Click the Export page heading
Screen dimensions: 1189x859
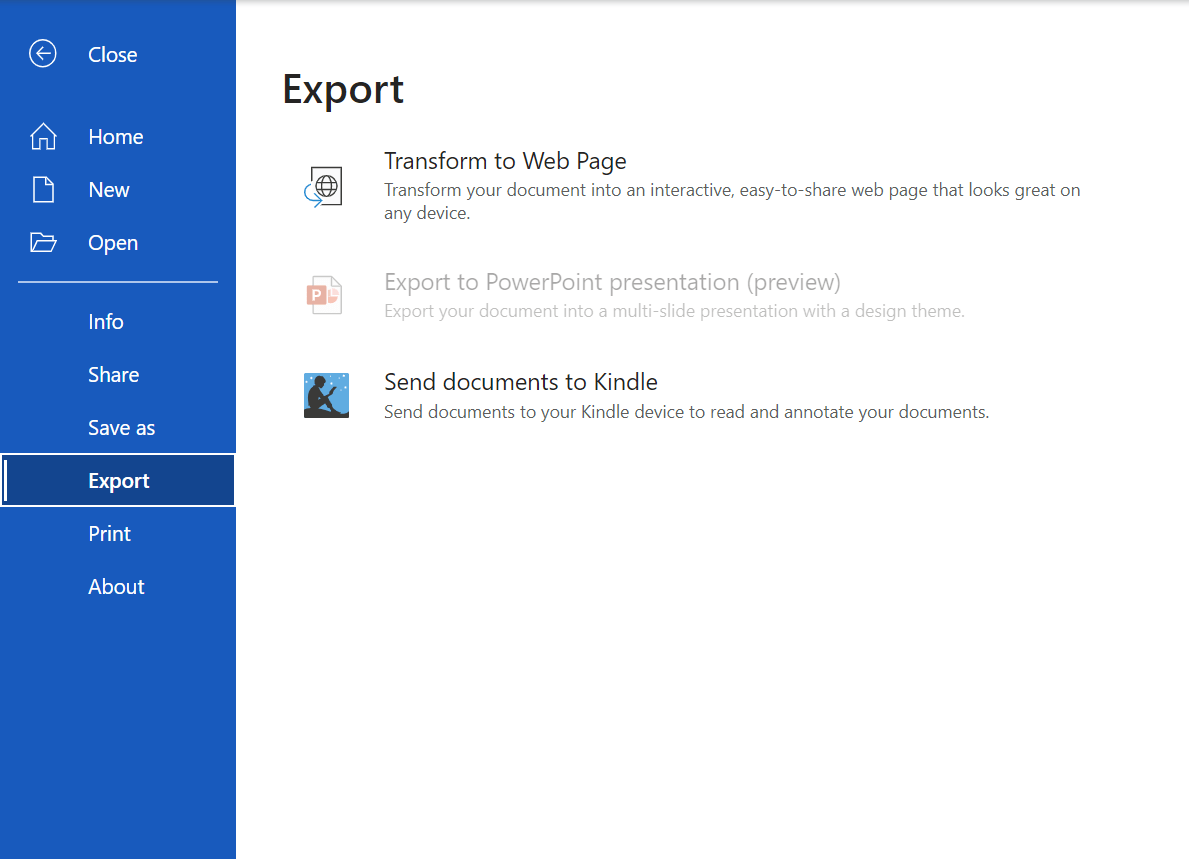pyautogui.click(x=343, y=89)
